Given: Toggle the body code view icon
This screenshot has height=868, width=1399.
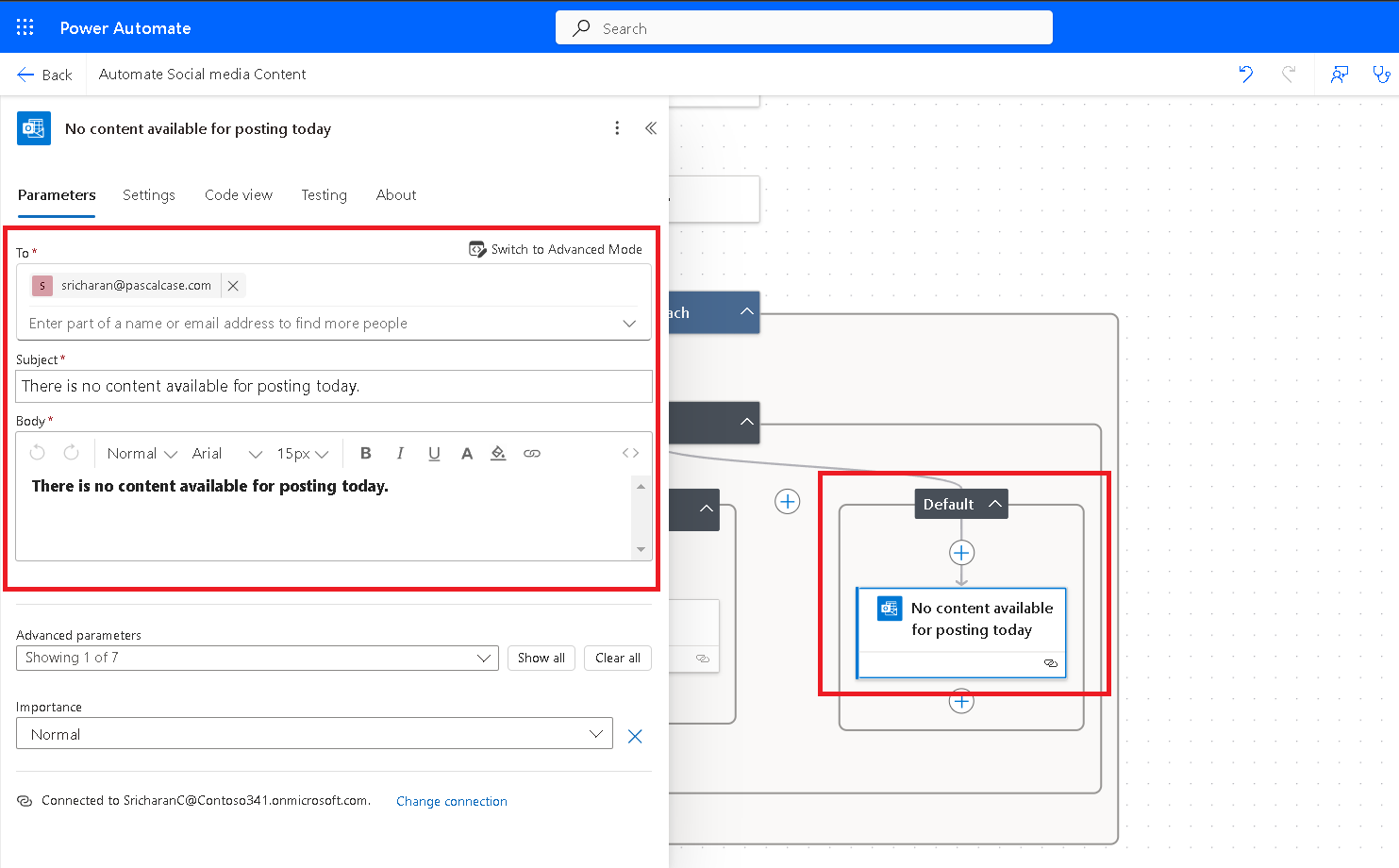Looking at the screenshot, I should click(630, 454).
